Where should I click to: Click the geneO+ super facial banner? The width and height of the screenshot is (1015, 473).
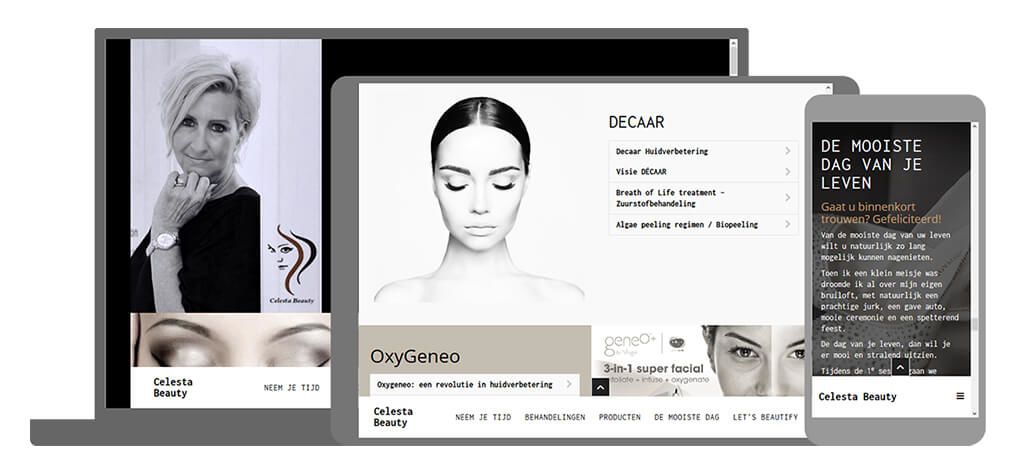[x=697, y=360]
